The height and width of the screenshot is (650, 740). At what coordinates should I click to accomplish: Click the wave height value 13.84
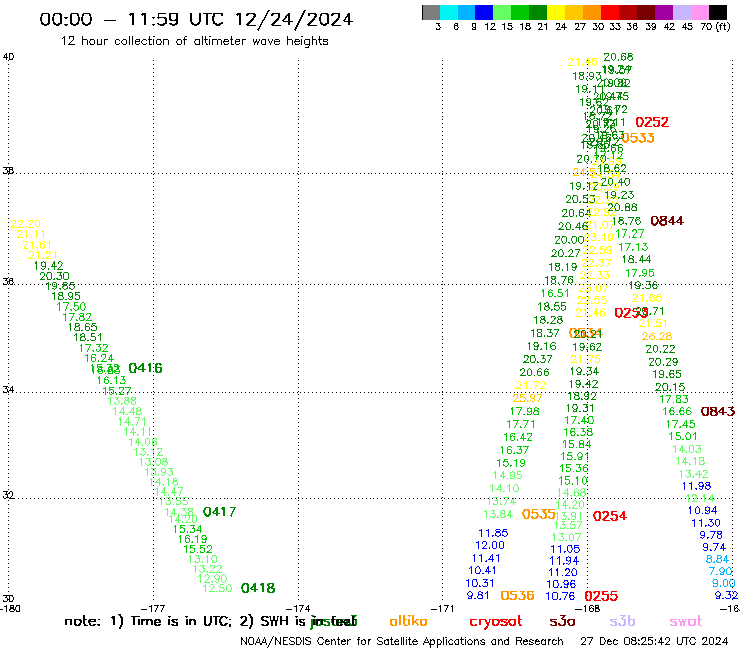(x=498, y=514)
